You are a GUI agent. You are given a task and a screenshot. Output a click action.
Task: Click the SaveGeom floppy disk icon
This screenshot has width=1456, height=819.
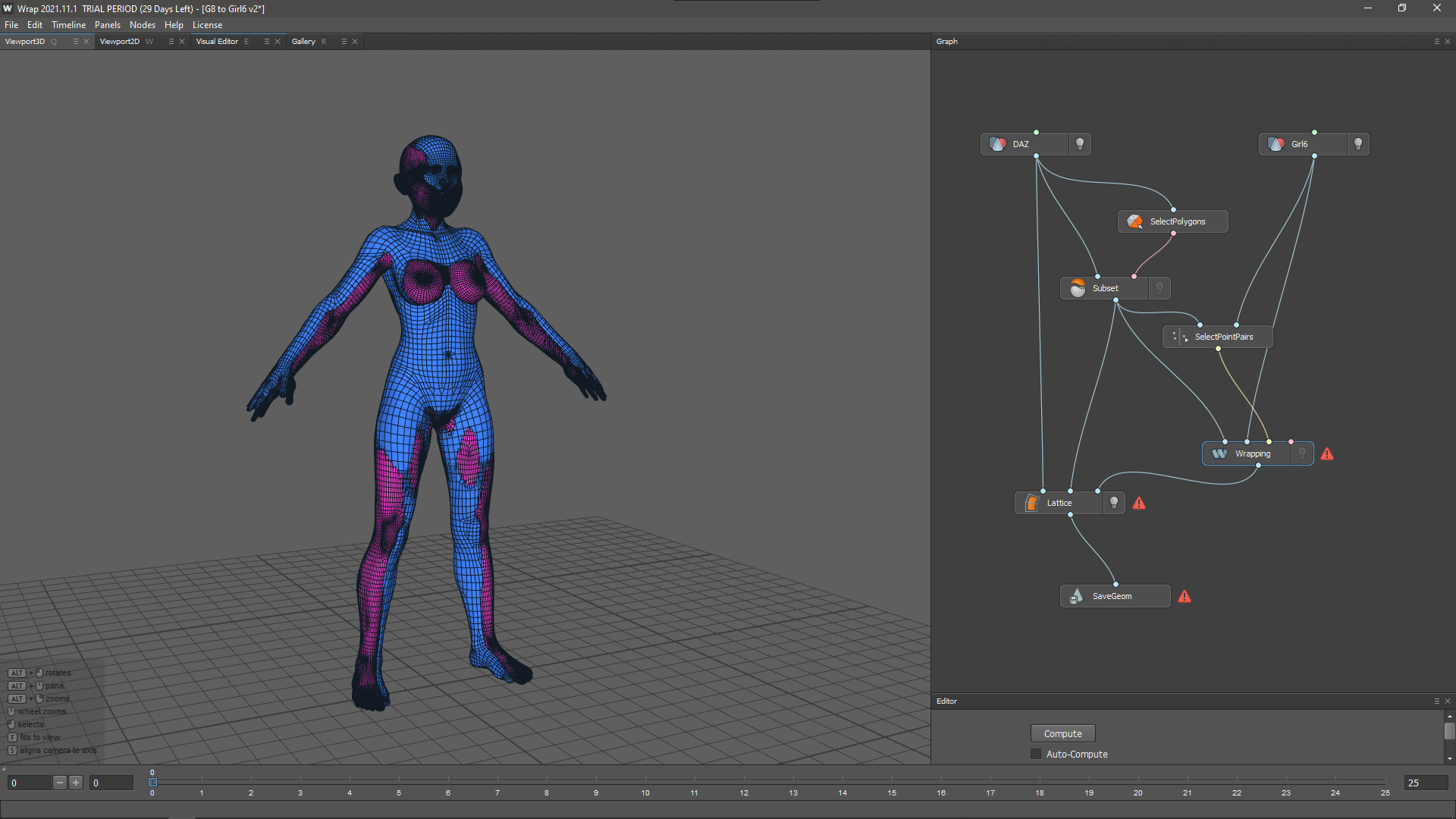click(x=1077, y=596)
